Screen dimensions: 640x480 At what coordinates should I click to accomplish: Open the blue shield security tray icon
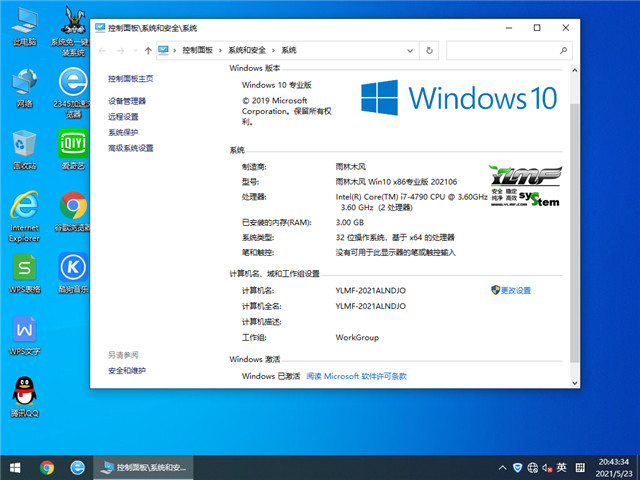point(518,468)
